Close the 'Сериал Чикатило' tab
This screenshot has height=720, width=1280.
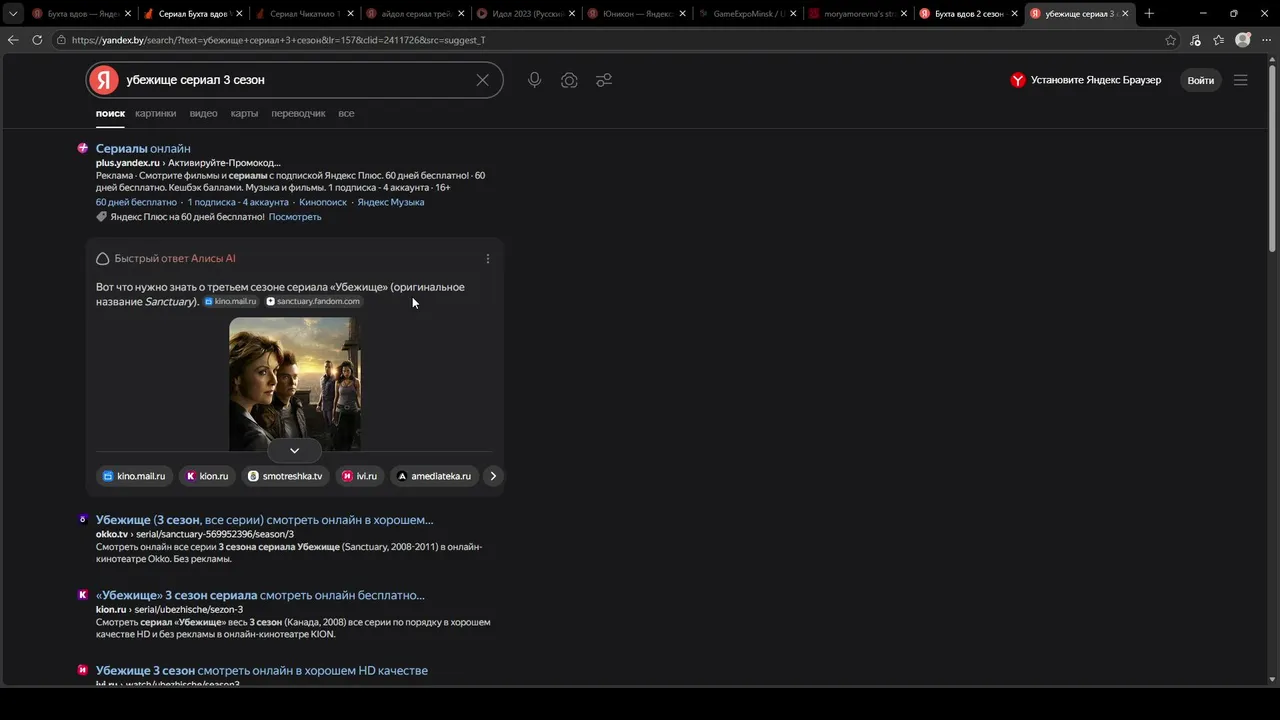tap(350, 14)
